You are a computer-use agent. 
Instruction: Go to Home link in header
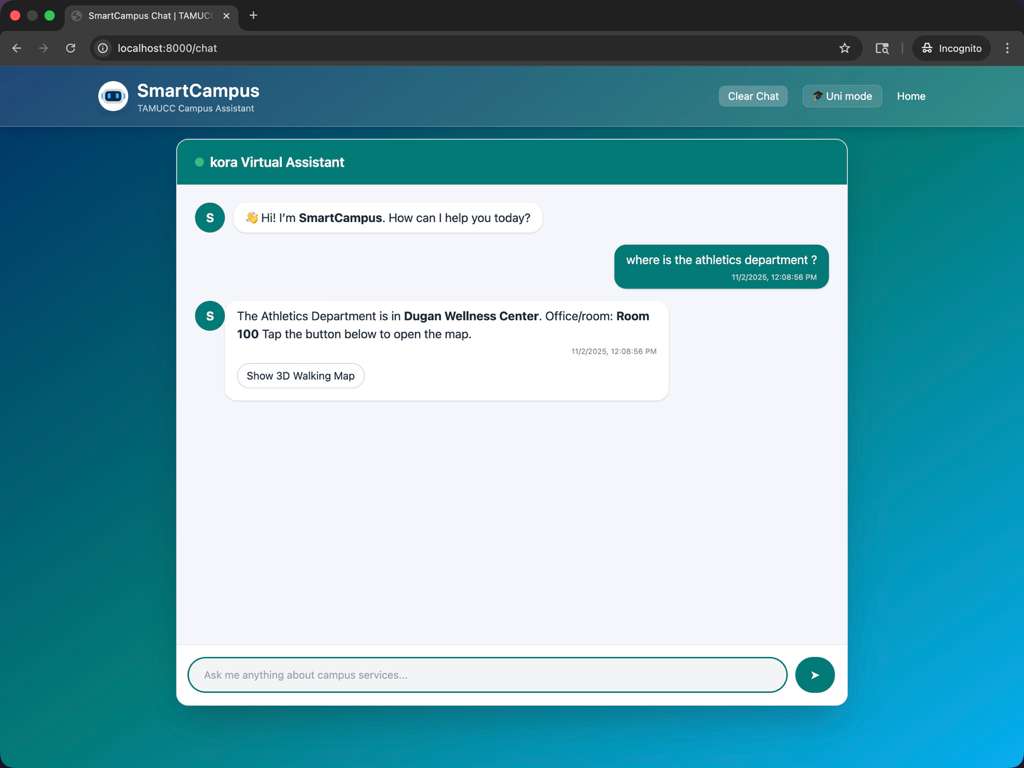[910, 96]
